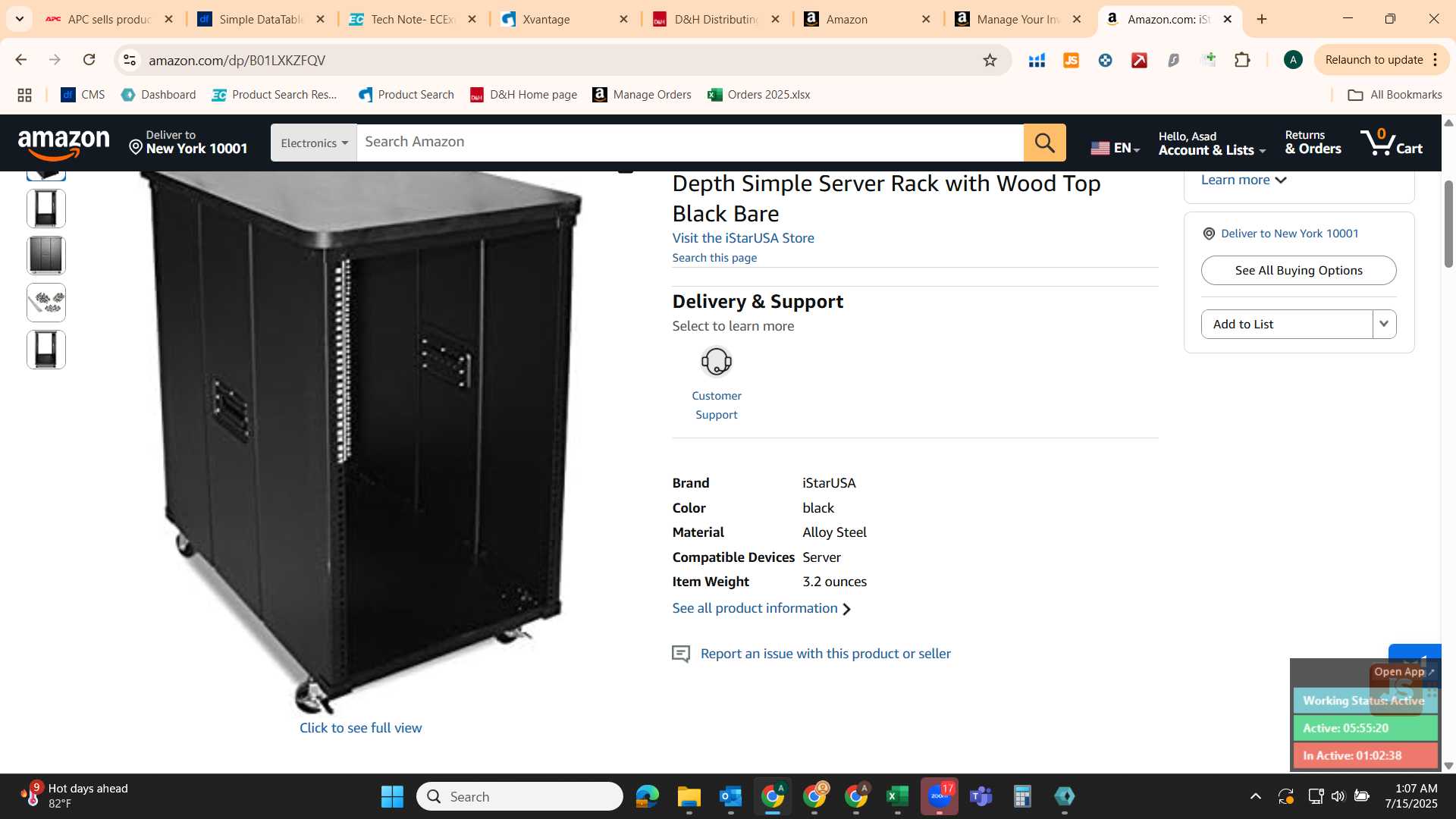This screenshot has height=819, width=1456.
Task: Switch to D&H Distributing tab
Action: (716, 19)
